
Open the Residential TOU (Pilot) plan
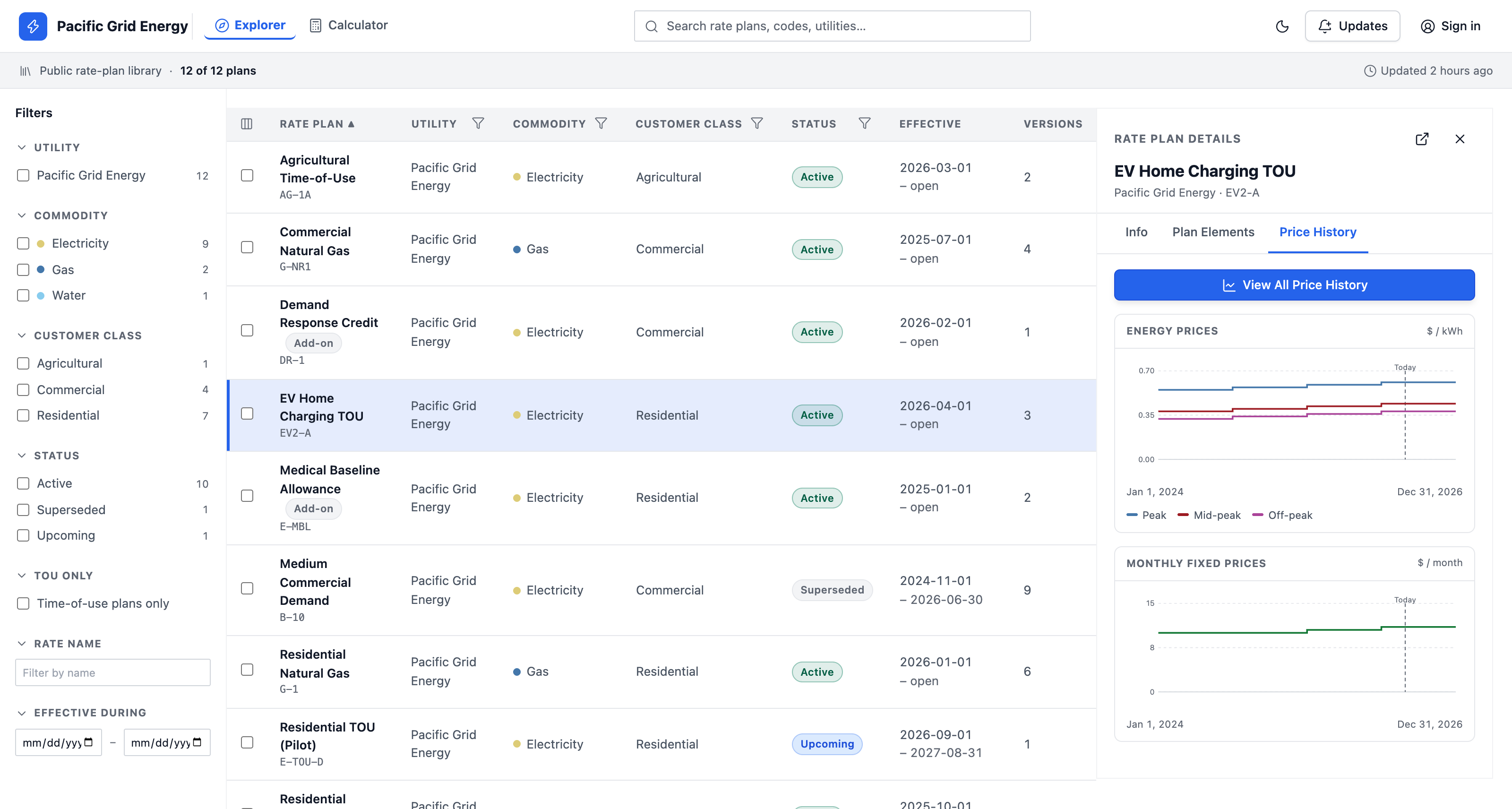(327, 736)
